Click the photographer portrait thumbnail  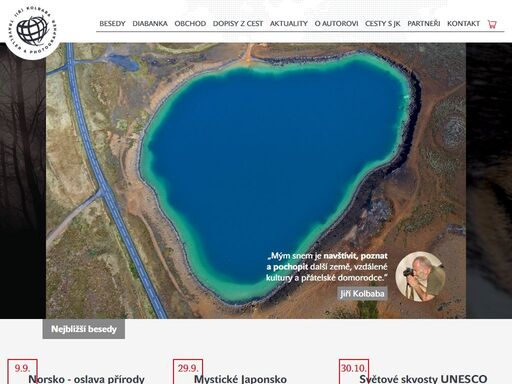(x=420, y=277)
